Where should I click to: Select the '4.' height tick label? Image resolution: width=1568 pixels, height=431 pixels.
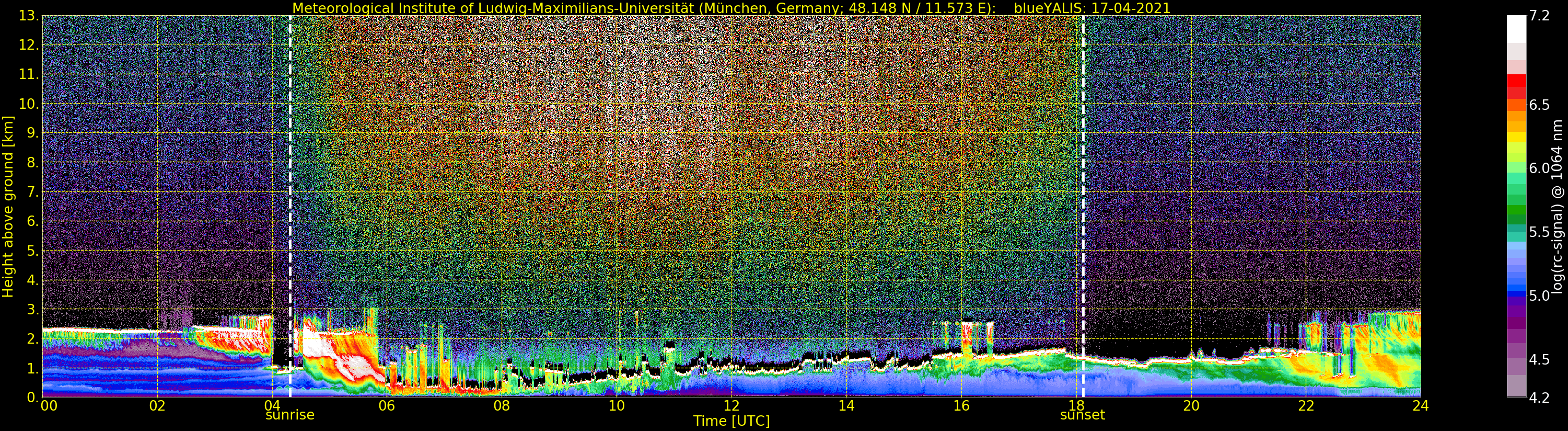point(33,280)
